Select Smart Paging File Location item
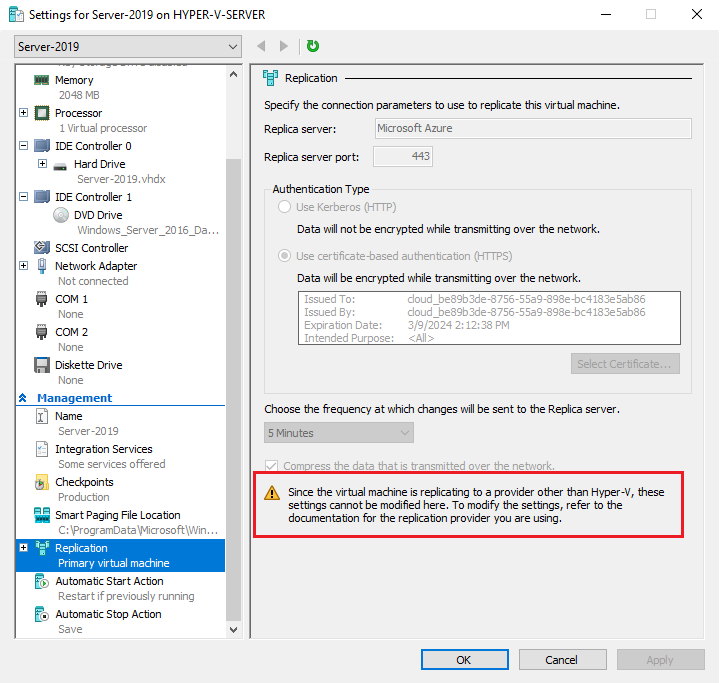The image size is (725, 683). click(117, 515)
